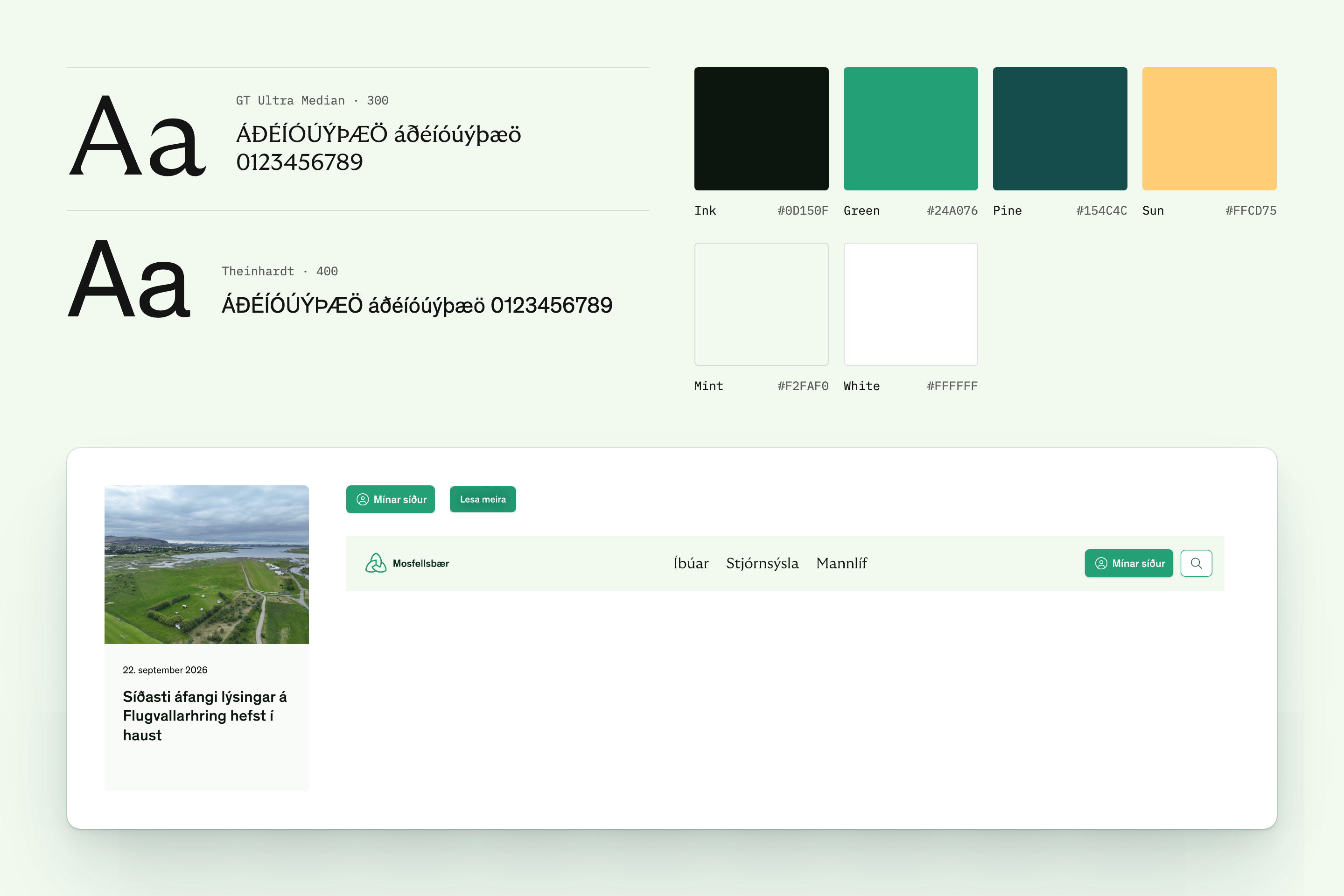Click hex code #24A076

[952, 211]
